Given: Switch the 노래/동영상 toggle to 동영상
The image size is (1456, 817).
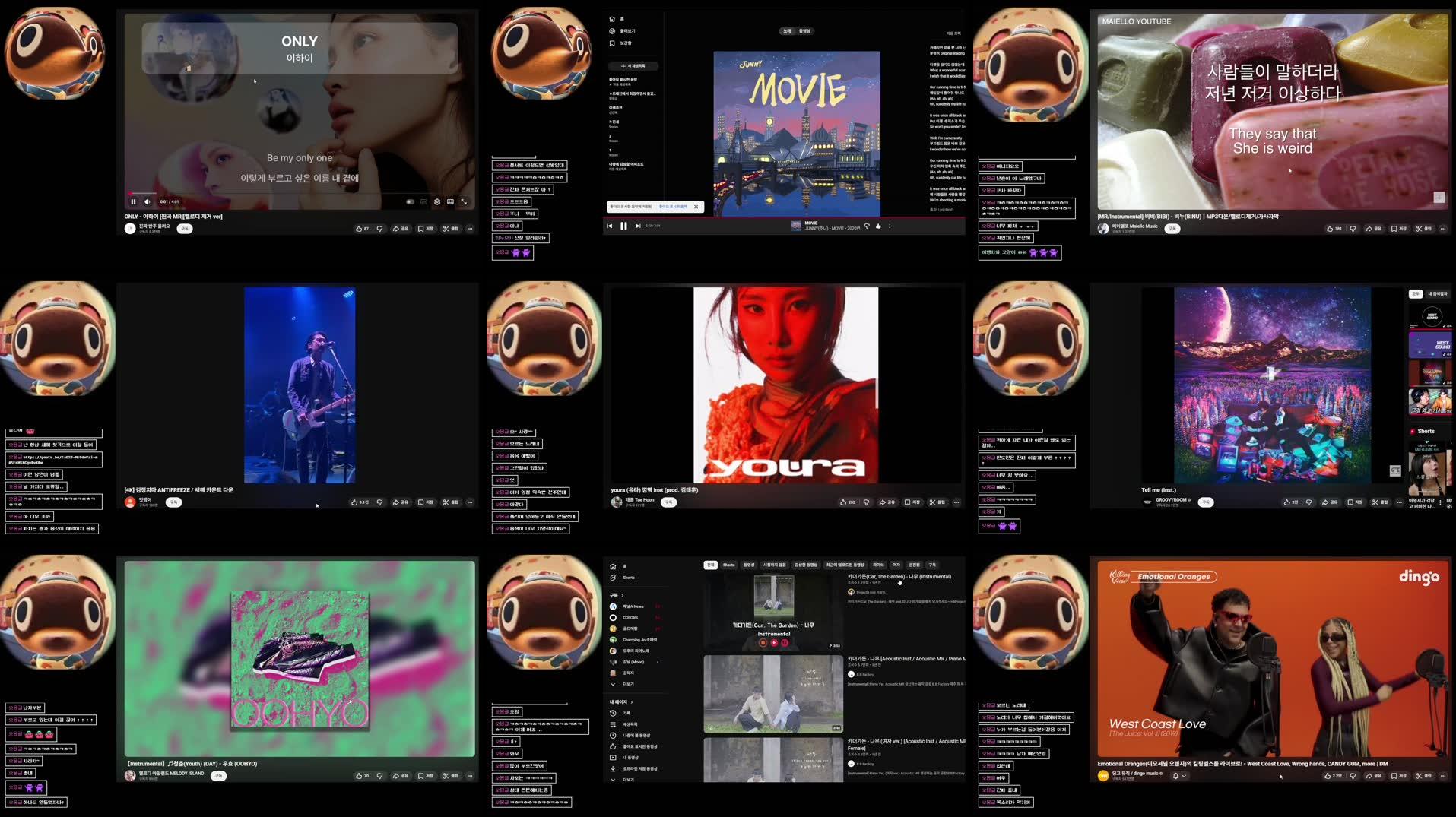Looking at the screenshot, I should pos(804,31).
